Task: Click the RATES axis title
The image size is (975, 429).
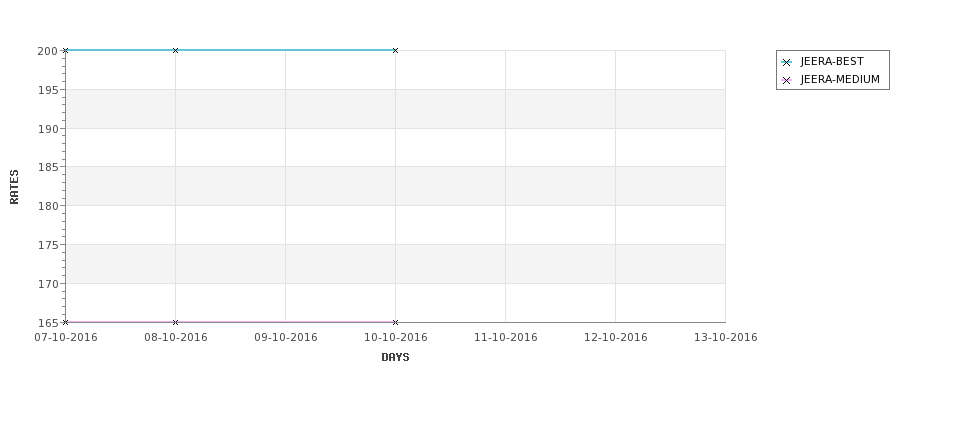Action: (x=14, y=187)
